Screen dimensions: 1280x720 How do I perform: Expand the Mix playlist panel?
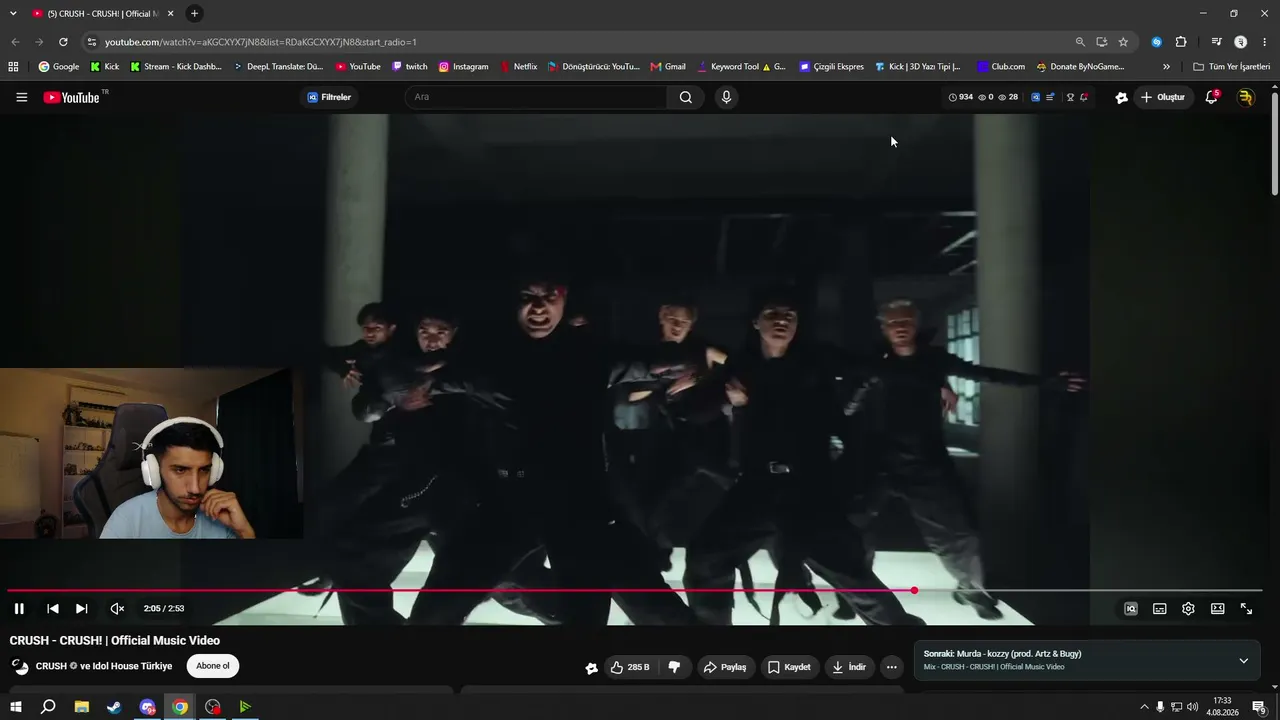pos(1243,660)
